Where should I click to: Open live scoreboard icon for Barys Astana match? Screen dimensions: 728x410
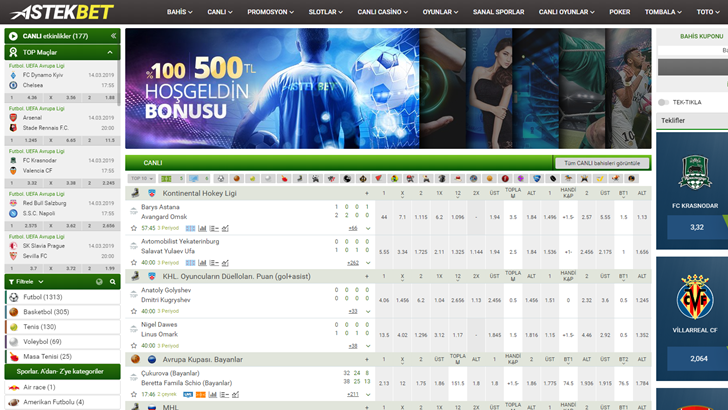point(190,228)
